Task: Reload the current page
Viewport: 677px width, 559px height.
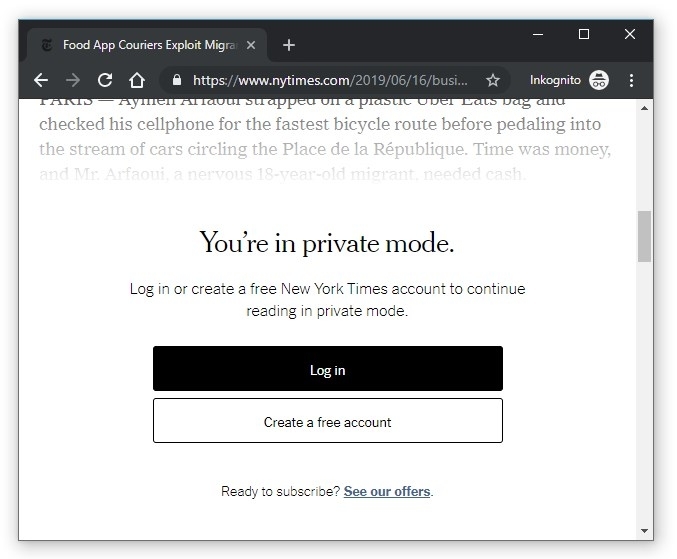Action: (x=105, y=80)
